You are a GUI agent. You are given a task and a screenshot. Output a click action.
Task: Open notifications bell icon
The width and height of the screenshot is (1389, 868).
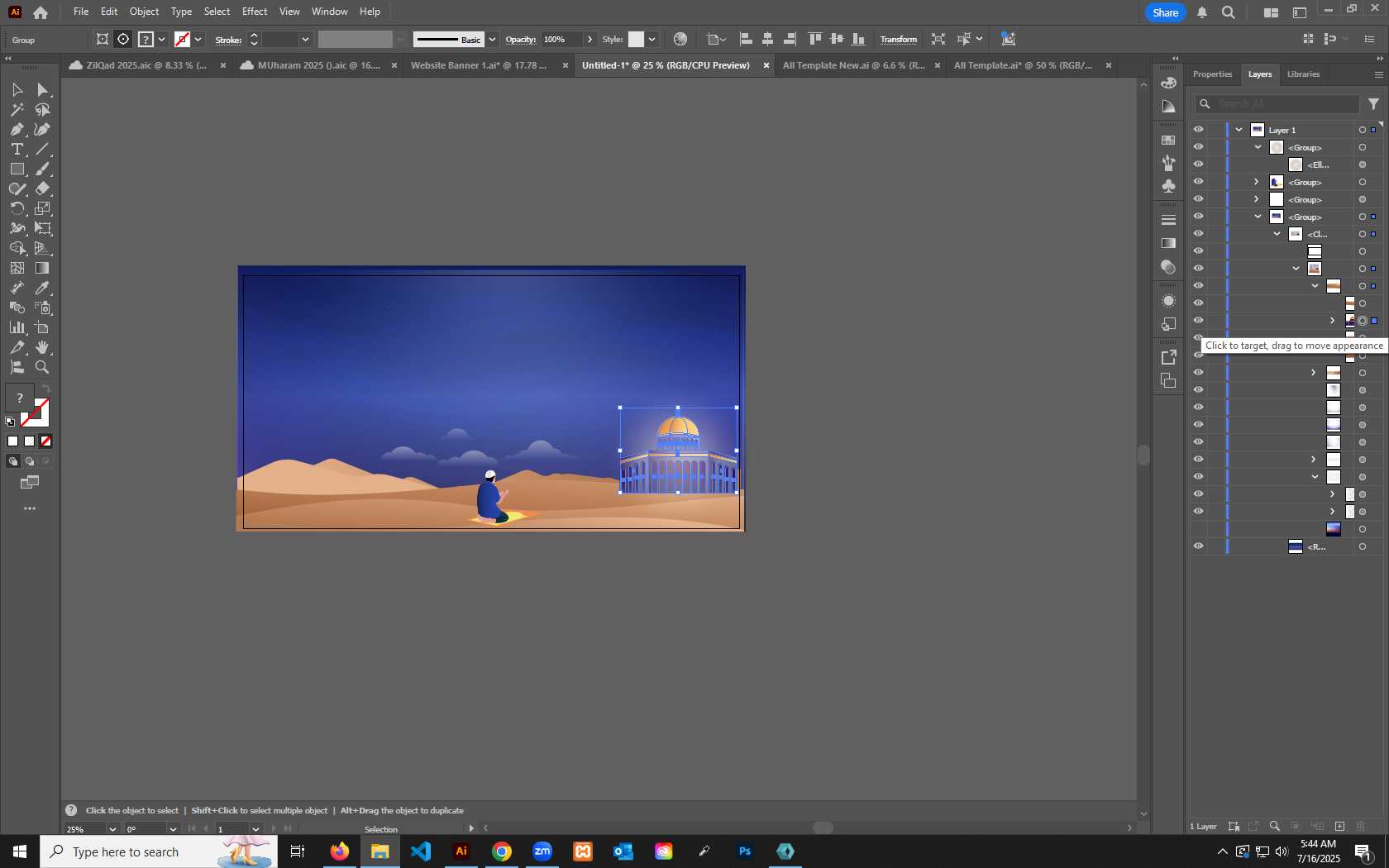pos(1202,12)
